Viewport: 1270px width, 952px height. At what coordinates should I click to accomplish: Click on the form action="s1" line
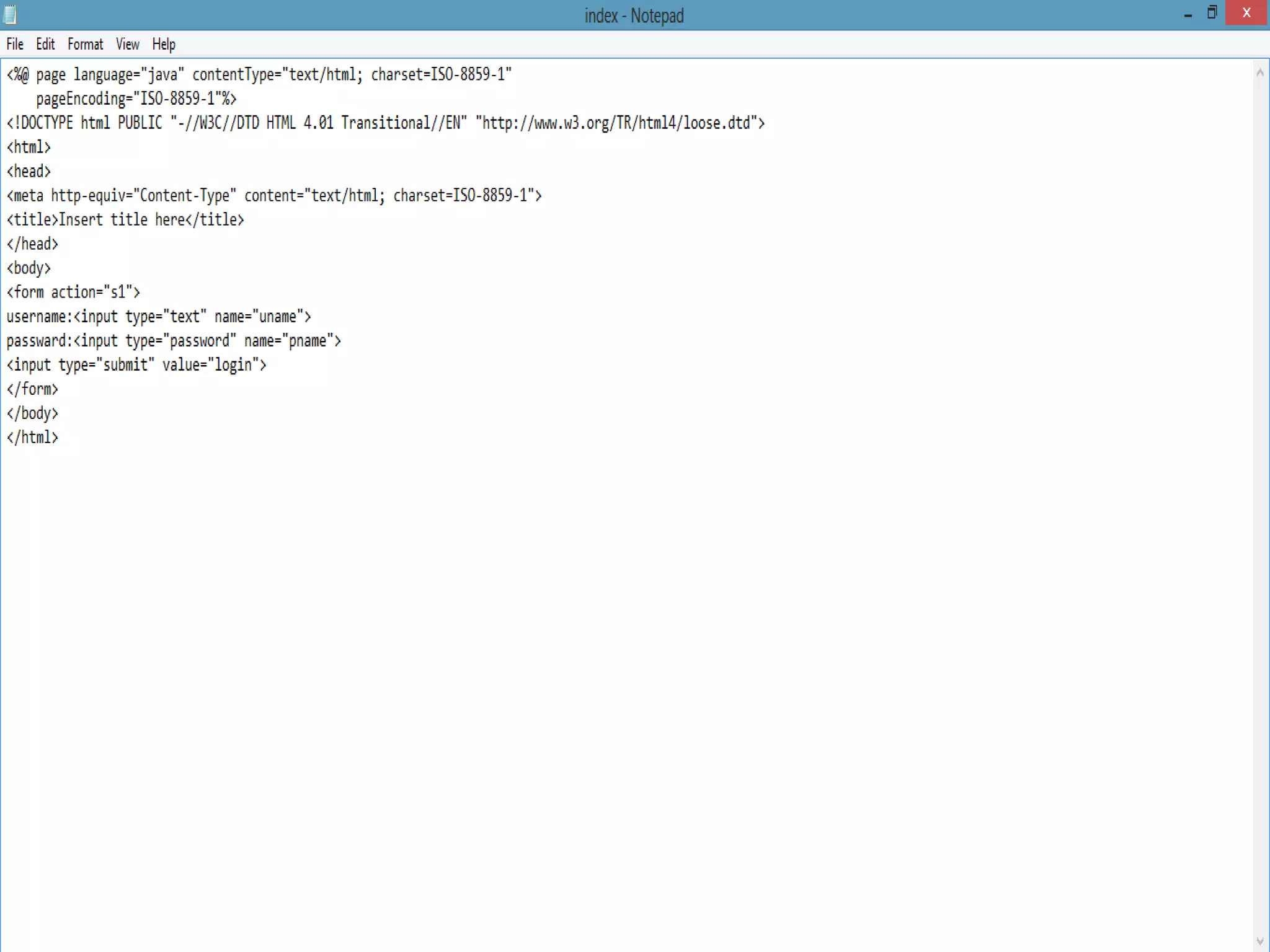73,293
